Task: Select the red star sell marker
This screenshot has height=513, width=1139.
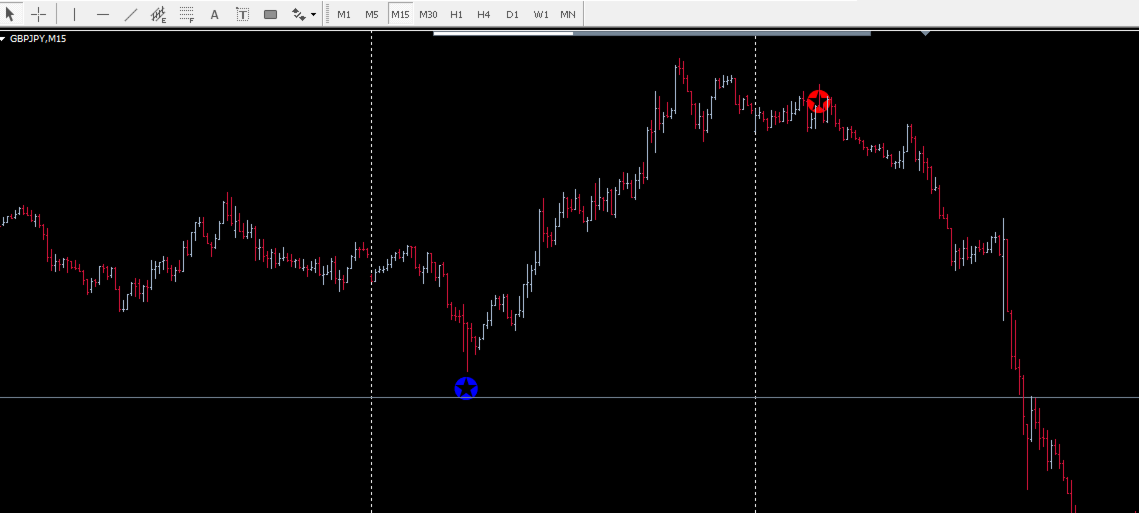Action: tap(819, 101)
